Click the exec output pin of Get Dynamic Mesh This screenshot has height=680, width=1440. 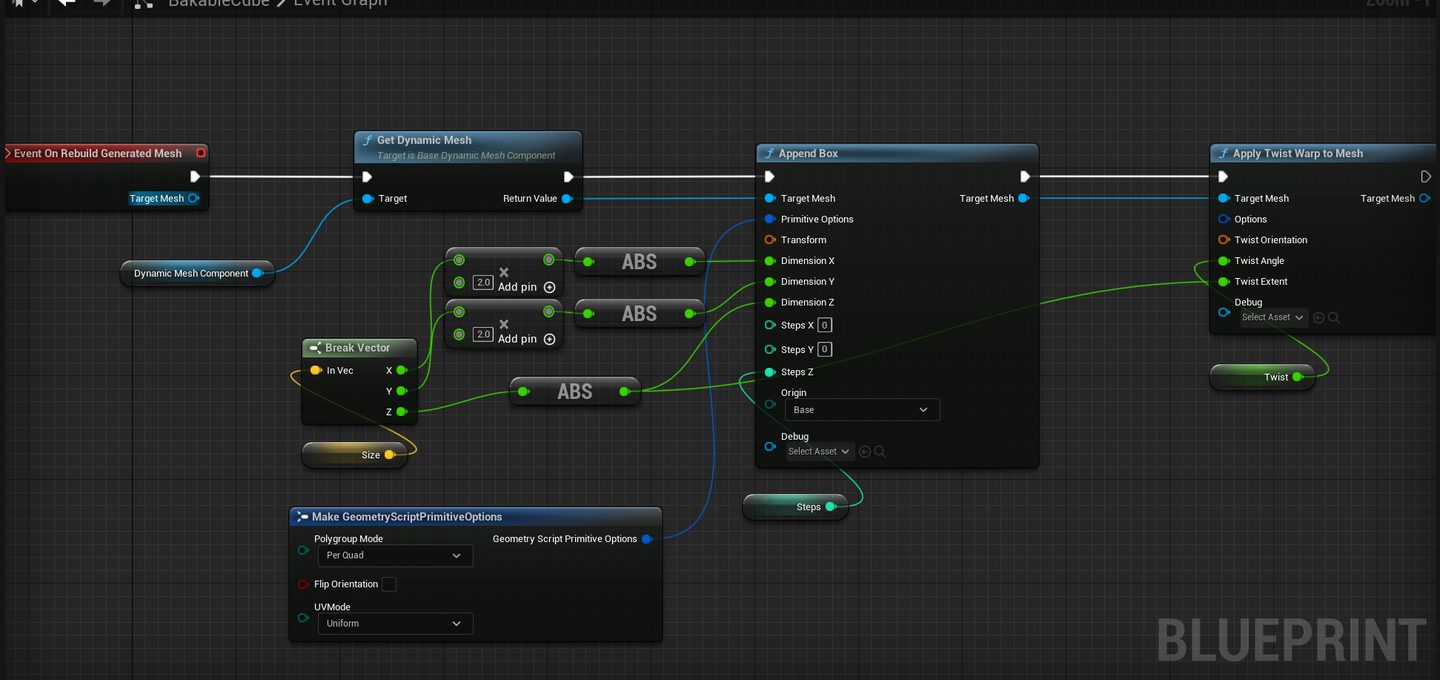coord(568,177)
